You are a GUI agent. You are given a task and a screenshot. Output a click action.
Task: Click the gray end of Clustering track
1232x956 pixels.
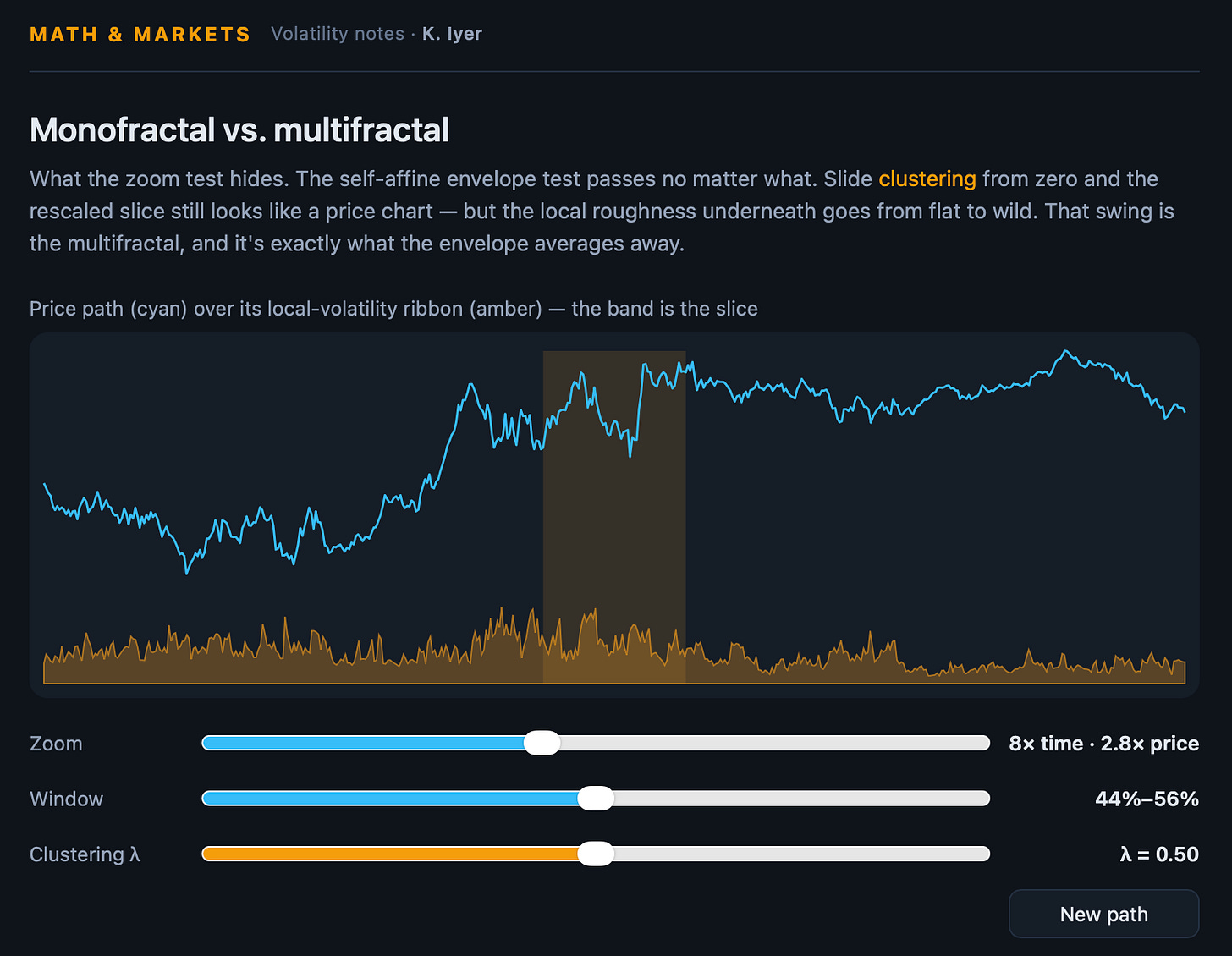point(801,854)
